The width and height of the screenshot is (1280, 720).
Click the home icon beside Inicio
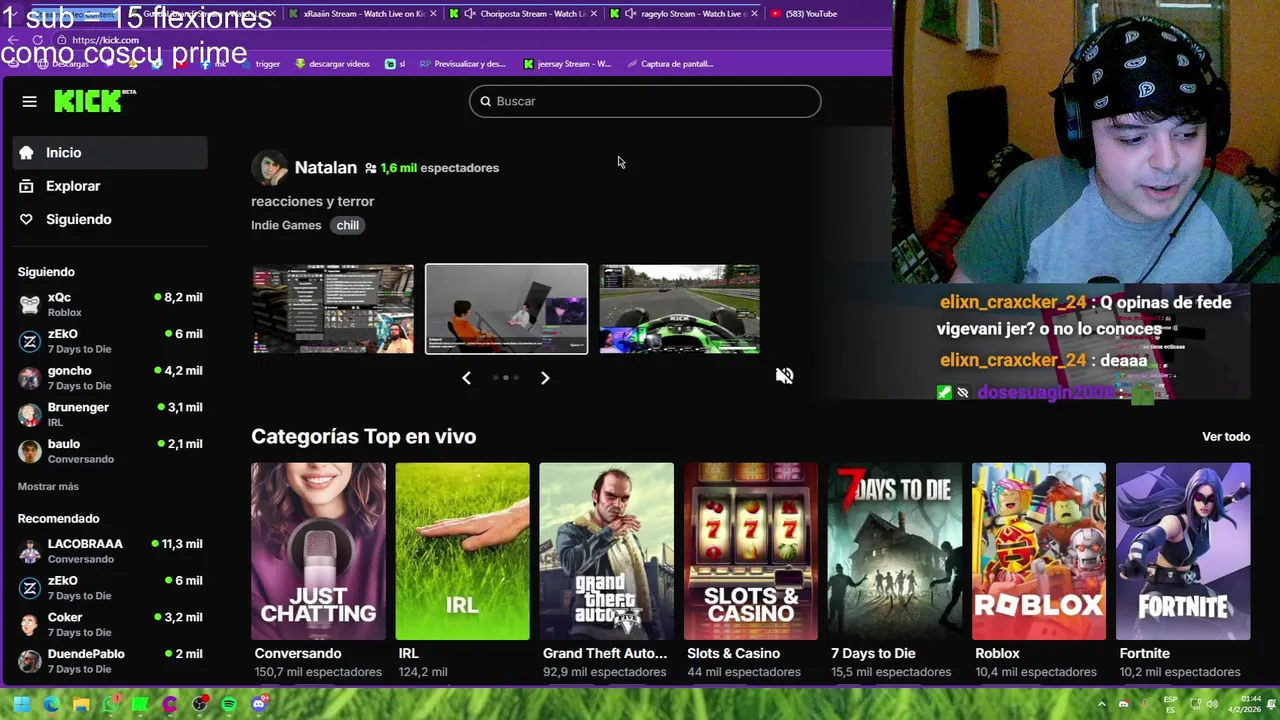[x=26, y=153]
